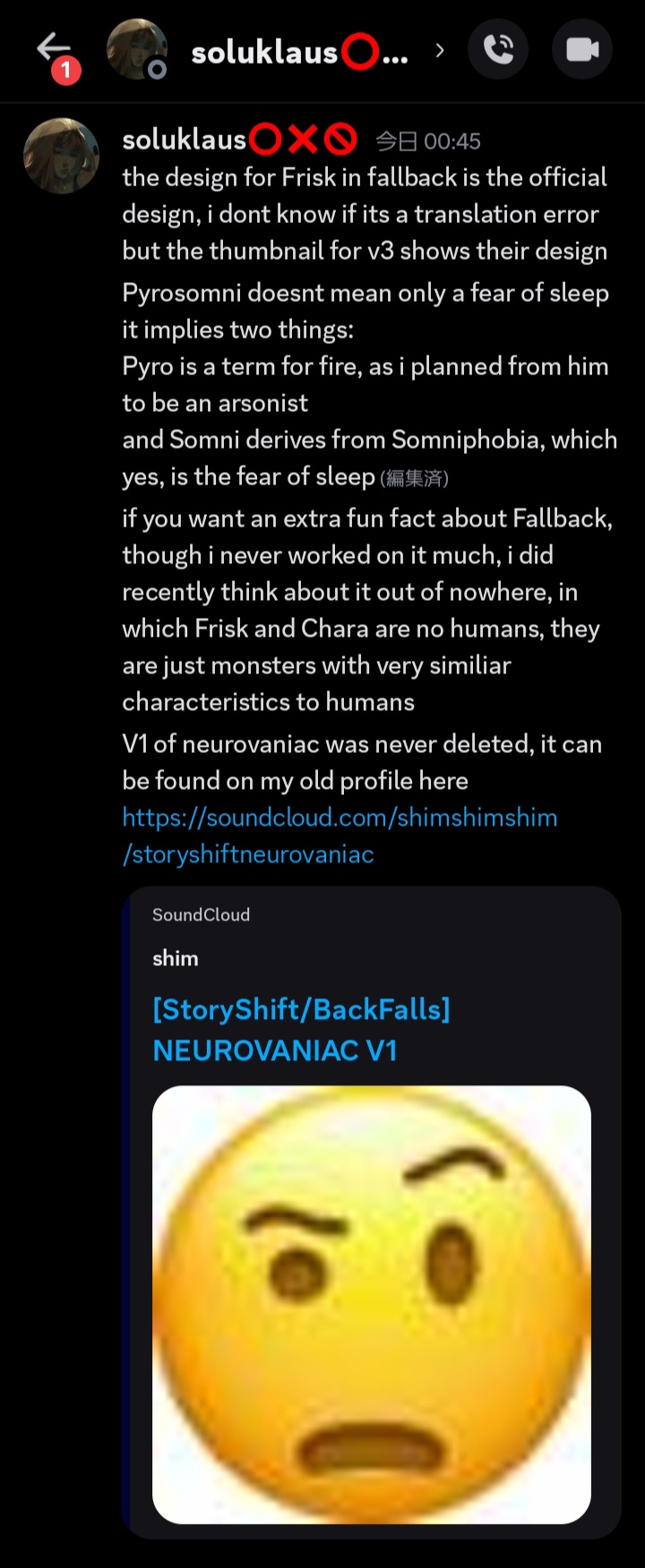Open the header soluklaus name title

300,53
